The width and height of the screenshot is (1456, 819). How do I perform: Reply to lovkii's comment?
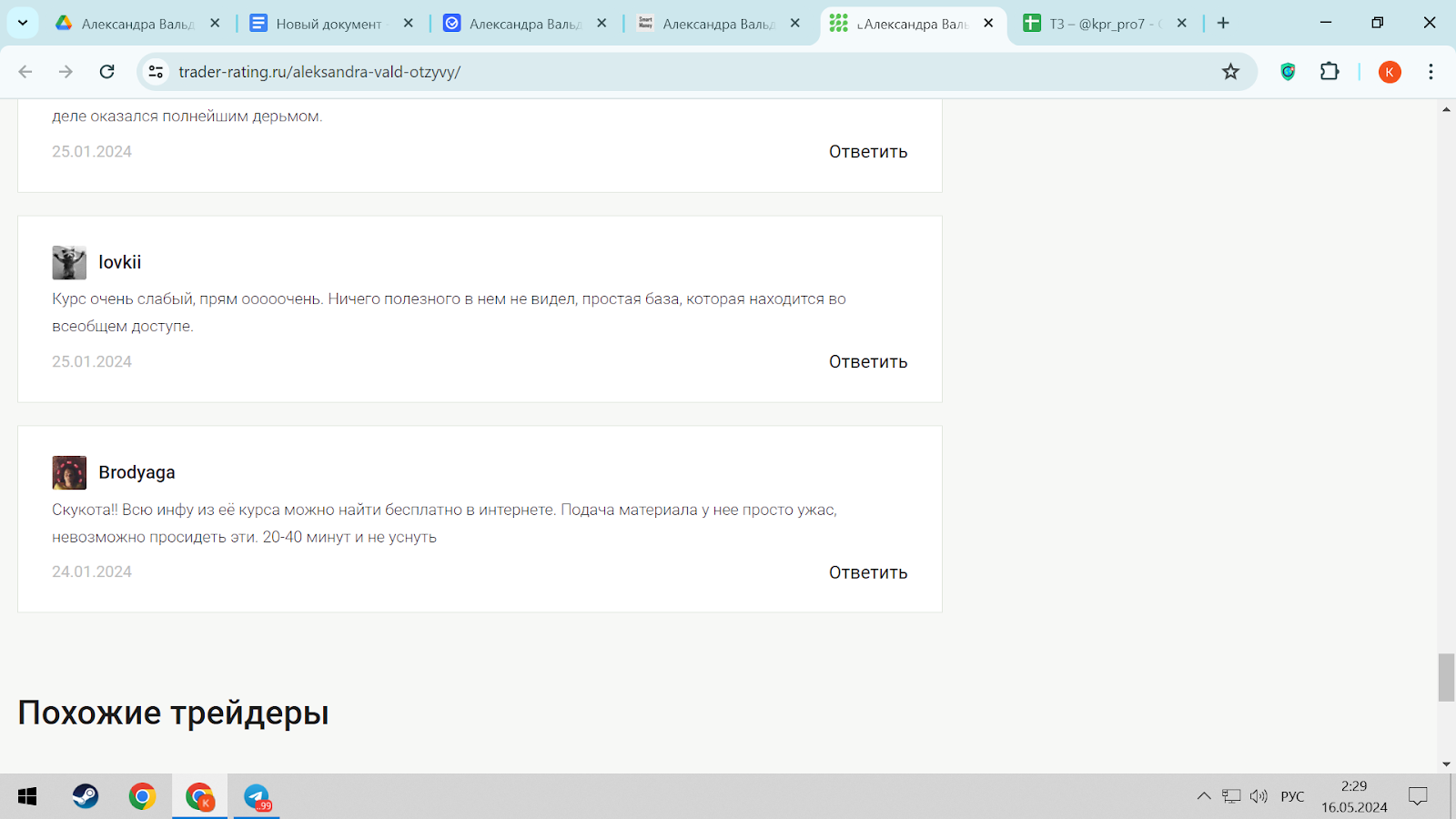click(868, 362)
